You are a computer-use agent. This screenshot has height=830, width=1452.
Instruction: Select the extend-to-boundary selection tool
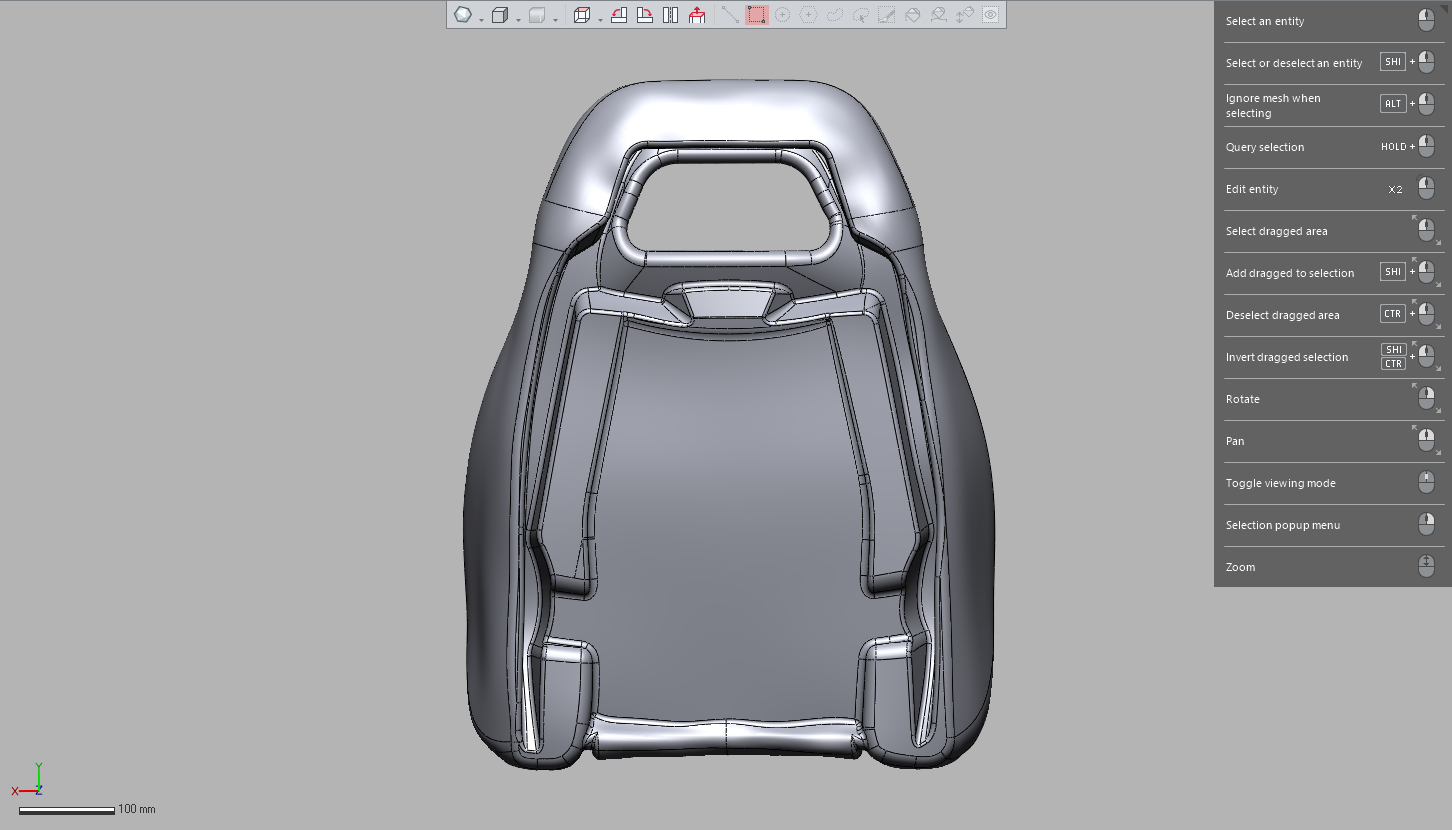pyautogui.click(x=939, y=15)
